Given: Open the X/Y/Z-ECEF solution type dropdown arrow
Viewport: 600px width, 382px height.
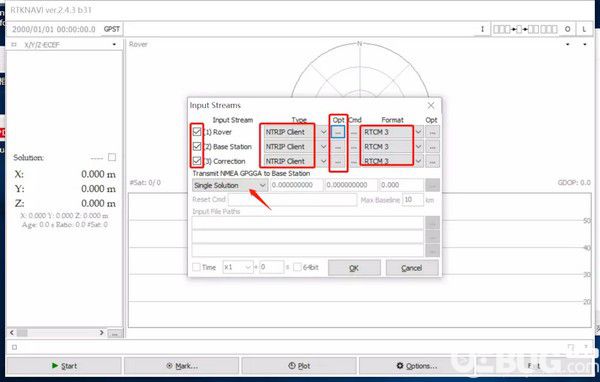Looking at the screenshot, I should coord(114,44).
